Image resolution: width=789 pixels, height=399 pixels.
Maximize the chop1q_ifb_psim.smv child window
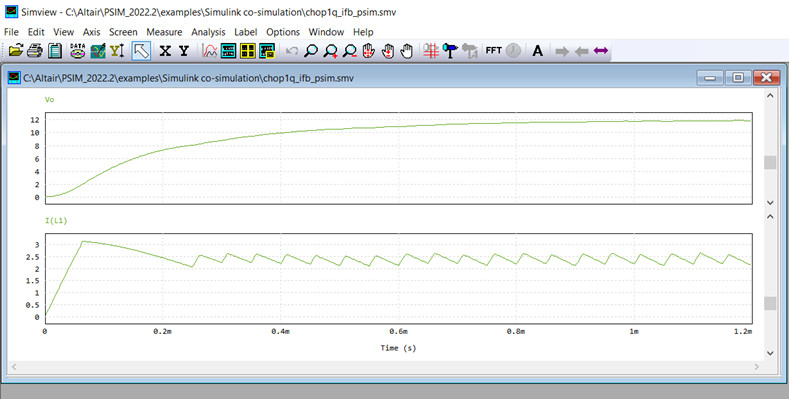coord(738,77)
